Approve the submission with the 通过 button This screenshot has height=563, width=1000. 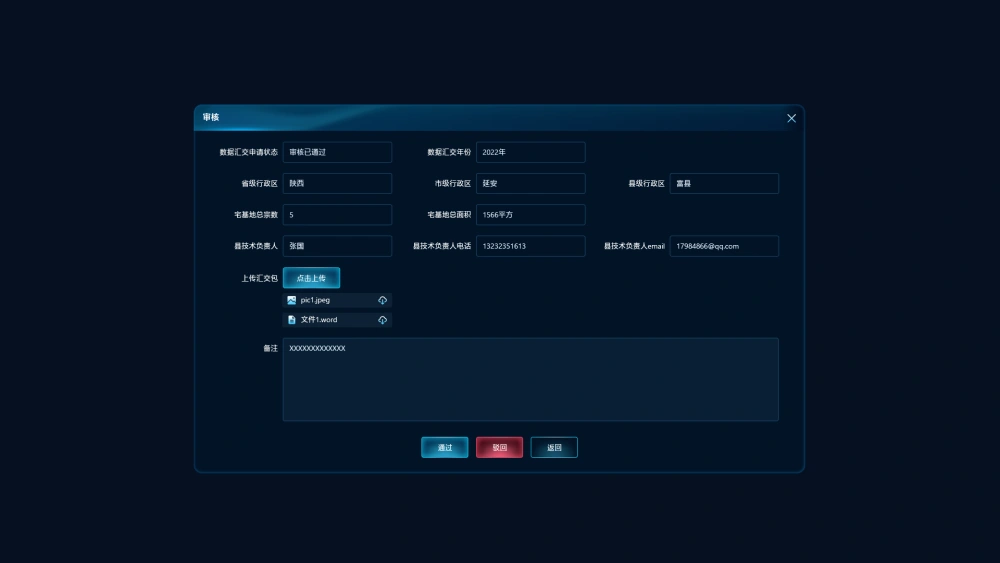coord(444,448)
